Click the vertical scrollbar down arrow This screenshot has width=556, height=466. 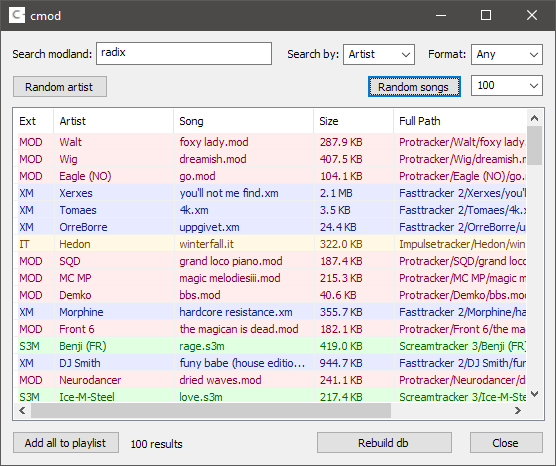[535, 394]
